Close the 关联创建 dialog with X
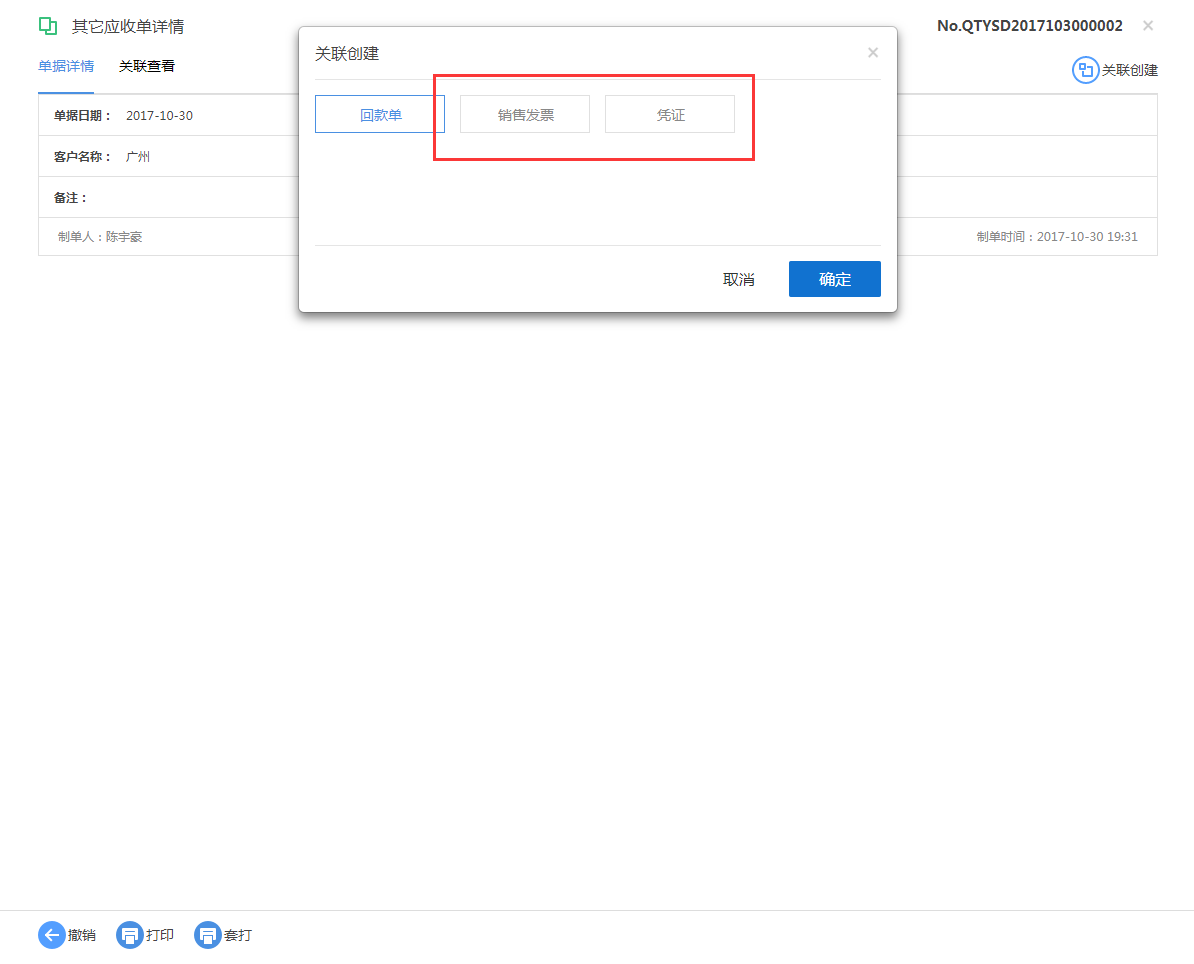 873,53
